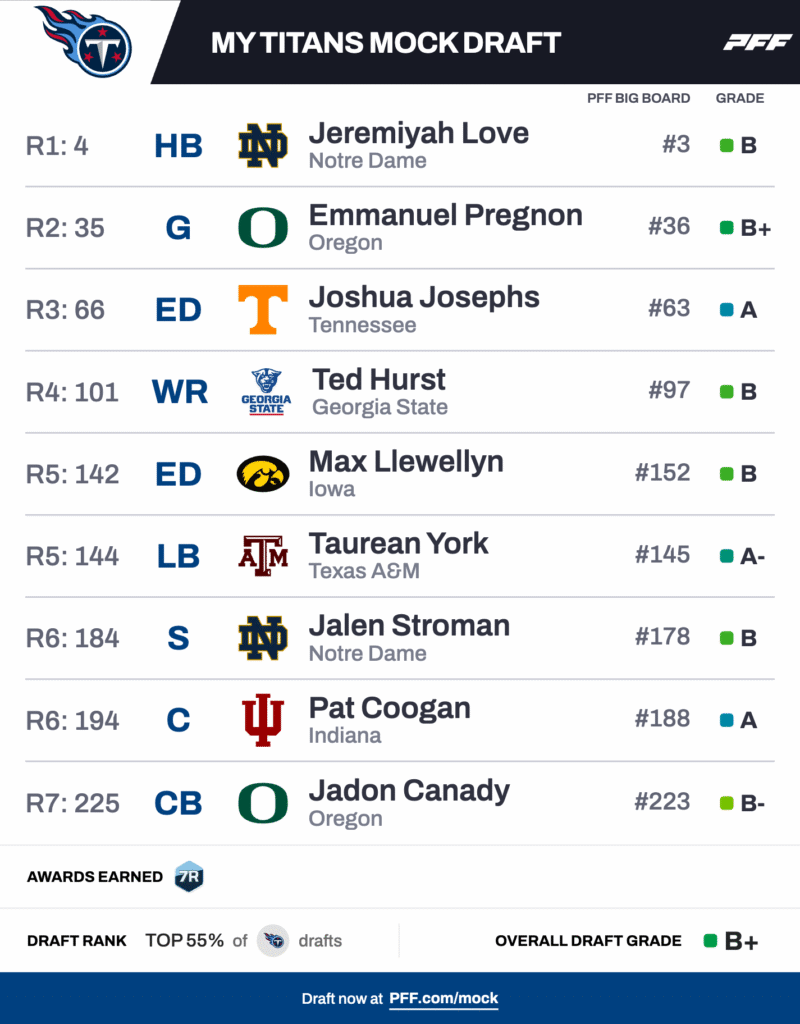Click the Tennessee Volunteers T logo
The width and height of the screenshot is (800, 1024).
pyautogui.click(x=263, y=310)
